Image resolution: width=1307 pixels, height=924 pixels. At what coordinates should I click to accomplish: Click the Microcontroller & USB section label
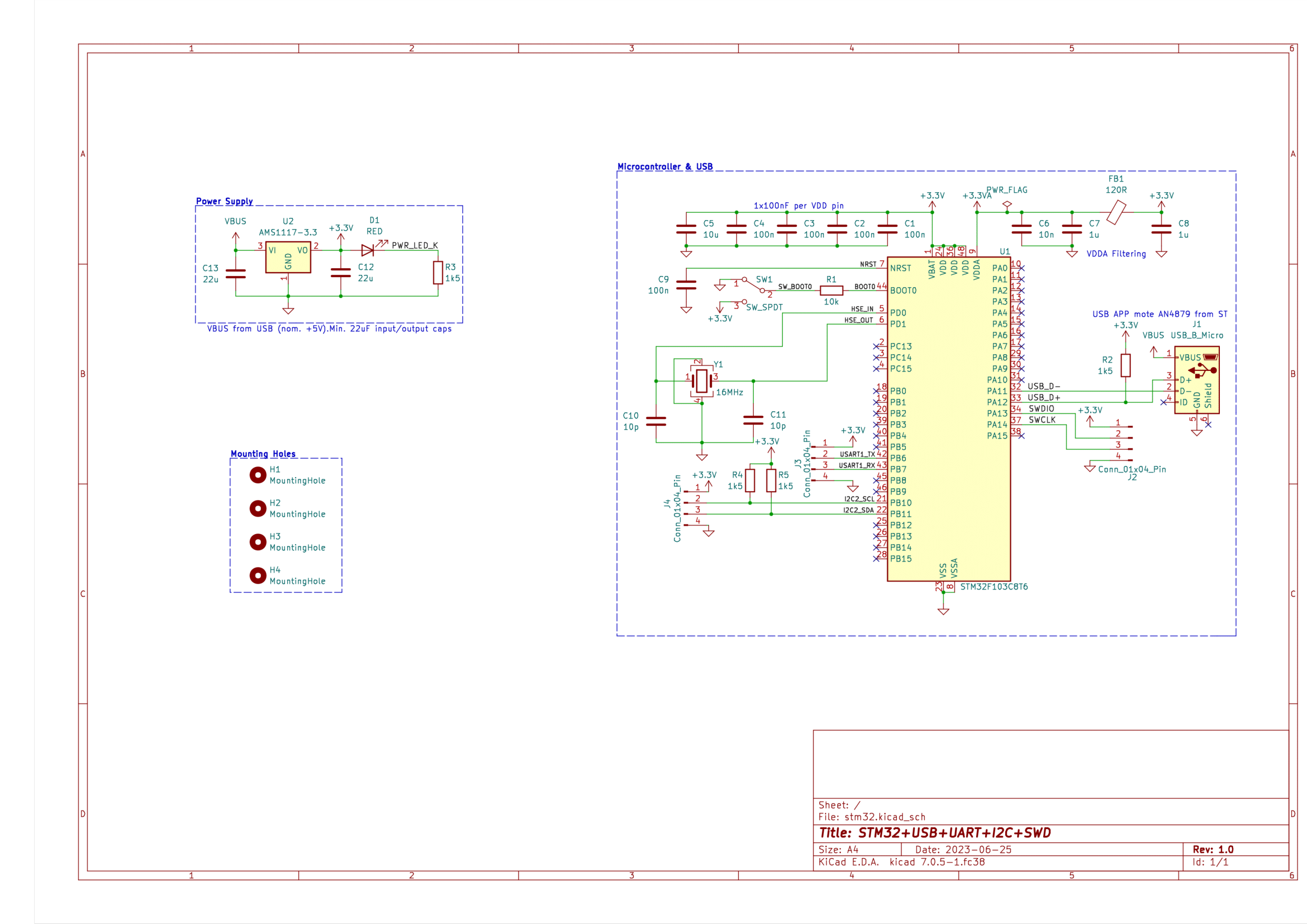point(665,166)
